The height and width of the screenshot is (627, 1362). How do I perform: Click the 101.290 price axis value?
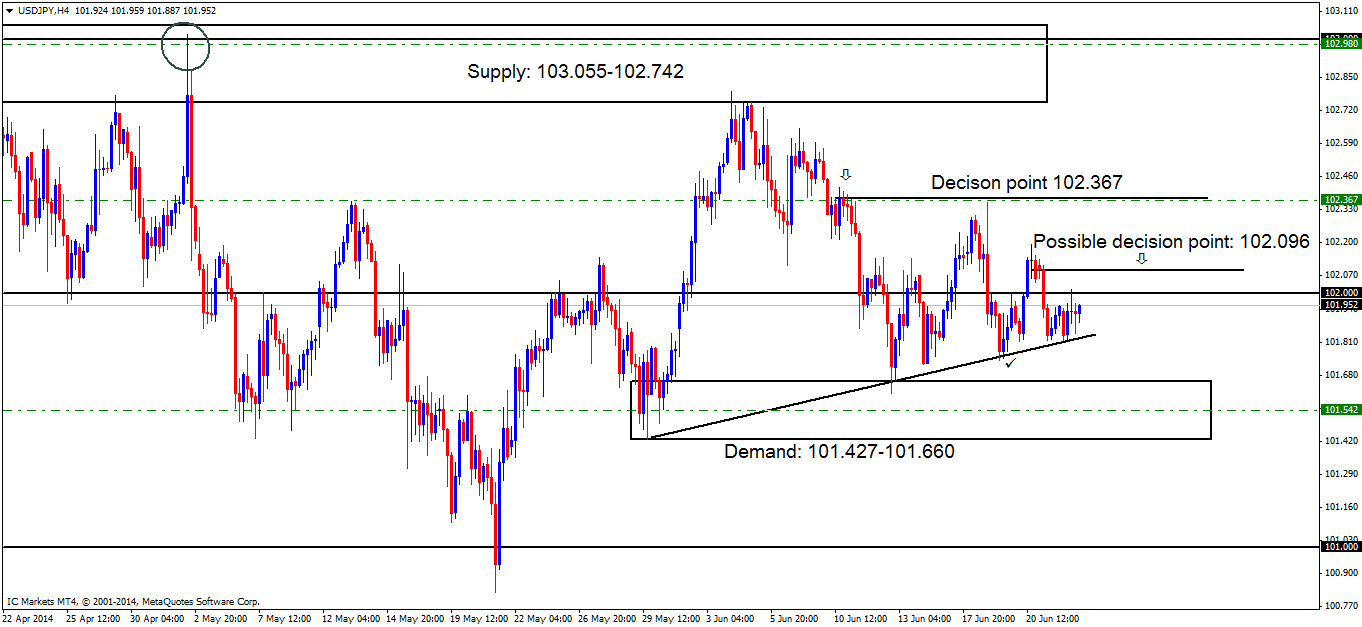pos(1341,473)
